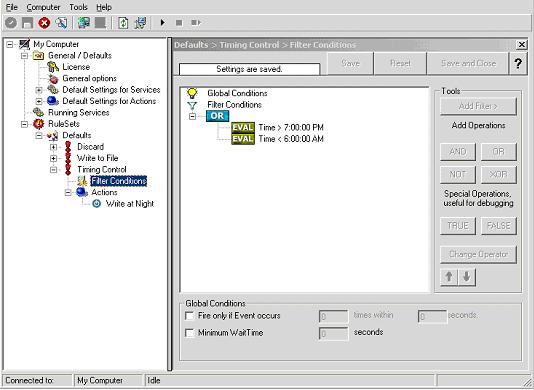Open the Computer menu
Image resolution: width=534 pixels, height=390 pixels.
(43, 7)
